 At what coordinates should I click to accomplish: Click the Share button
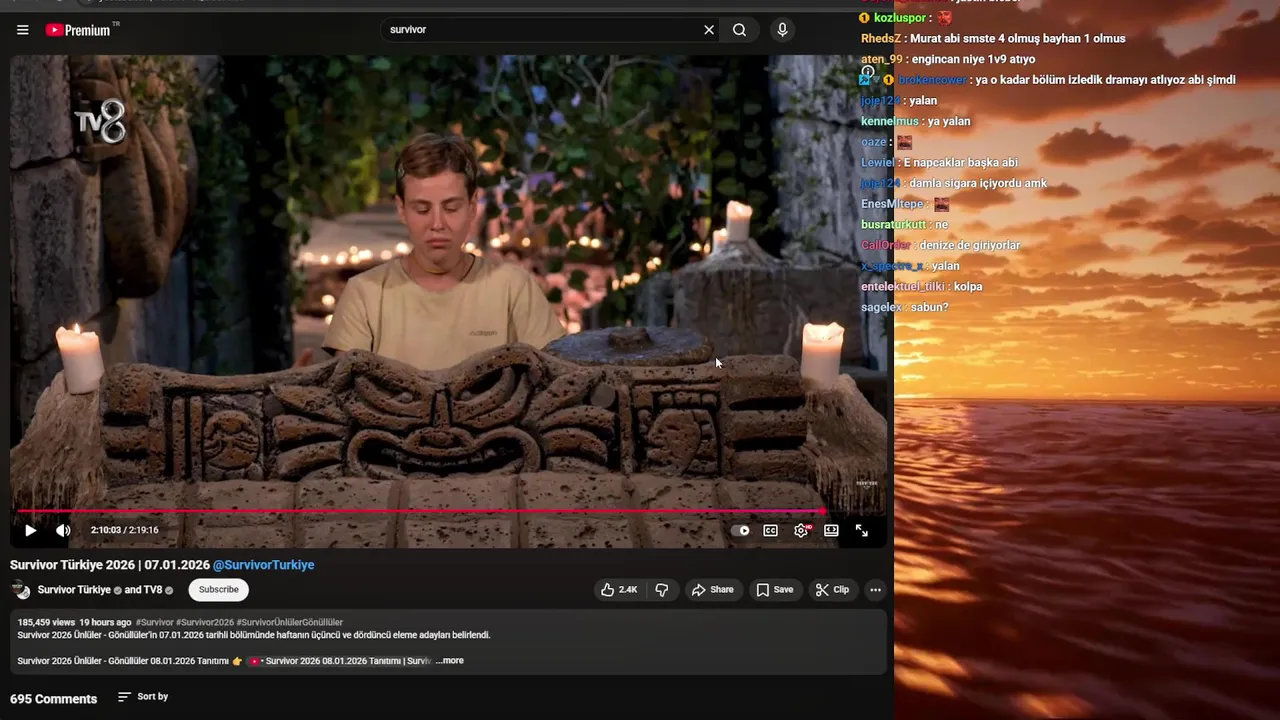[x=713, y=590]
